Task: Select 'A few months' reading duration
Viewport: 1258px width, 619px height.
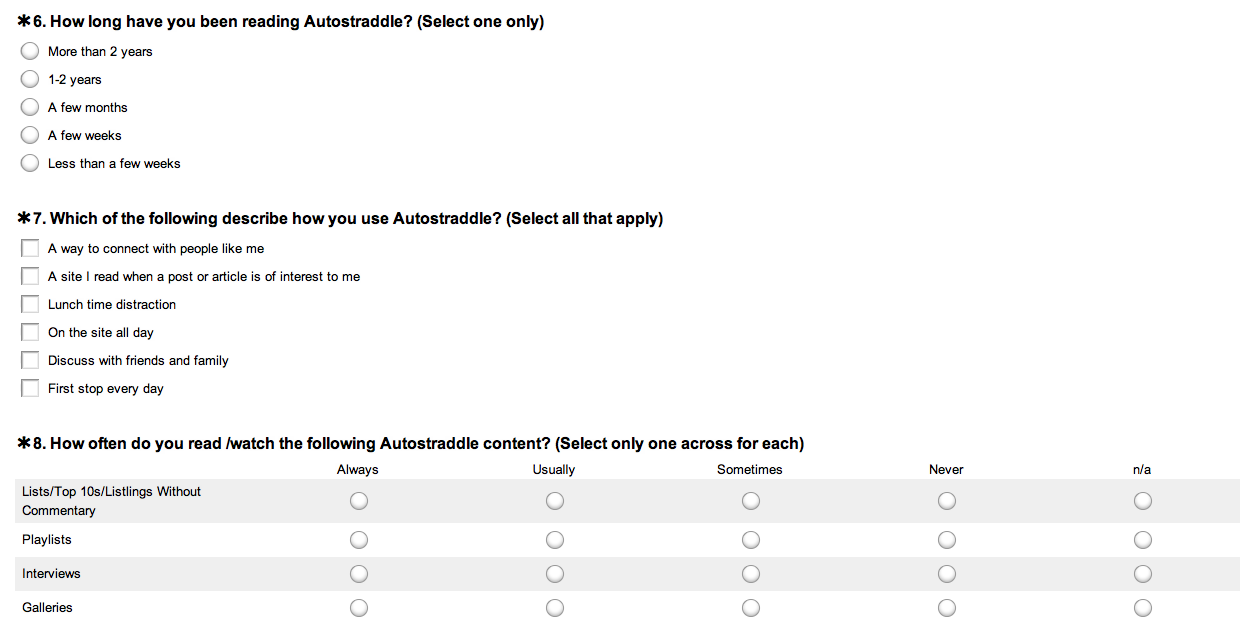Action: tap(30, 107)
